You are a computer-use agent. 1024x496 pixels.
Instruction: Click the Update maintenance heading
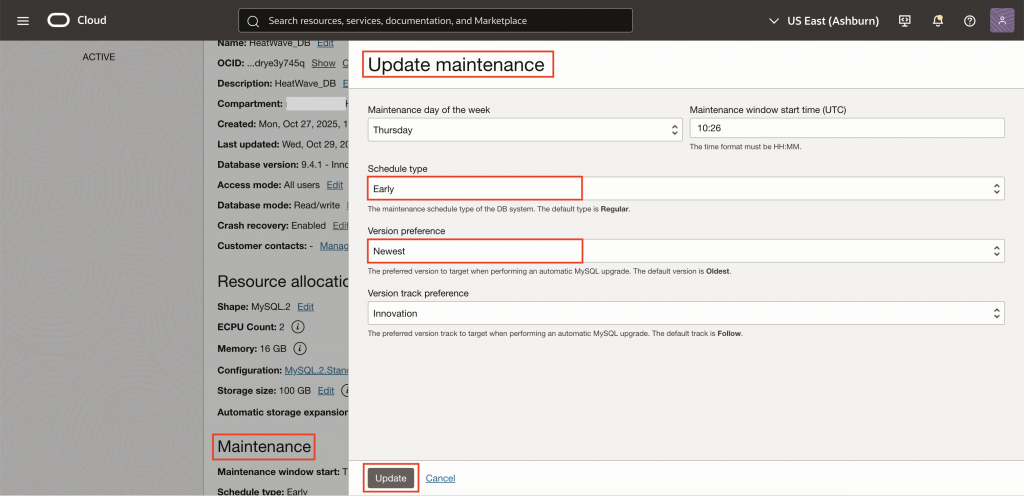point(456,65)
